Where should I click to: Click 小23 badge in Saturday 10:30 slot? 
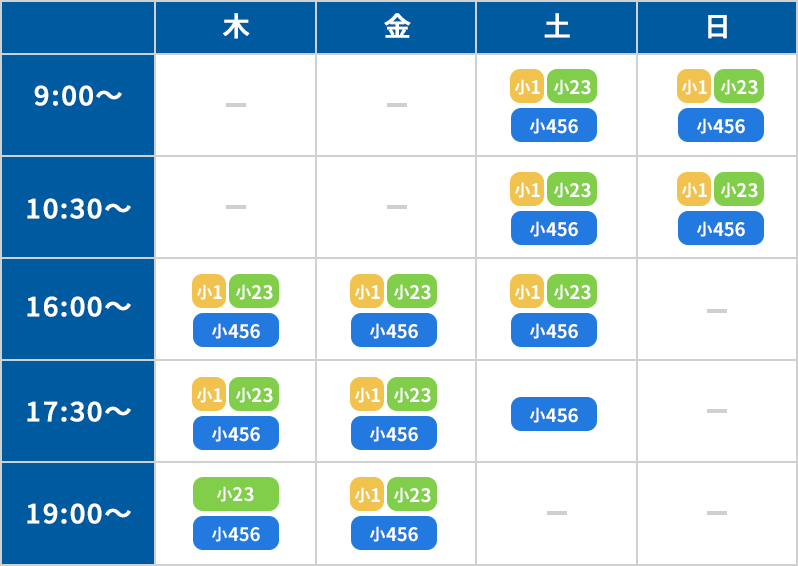572,189
